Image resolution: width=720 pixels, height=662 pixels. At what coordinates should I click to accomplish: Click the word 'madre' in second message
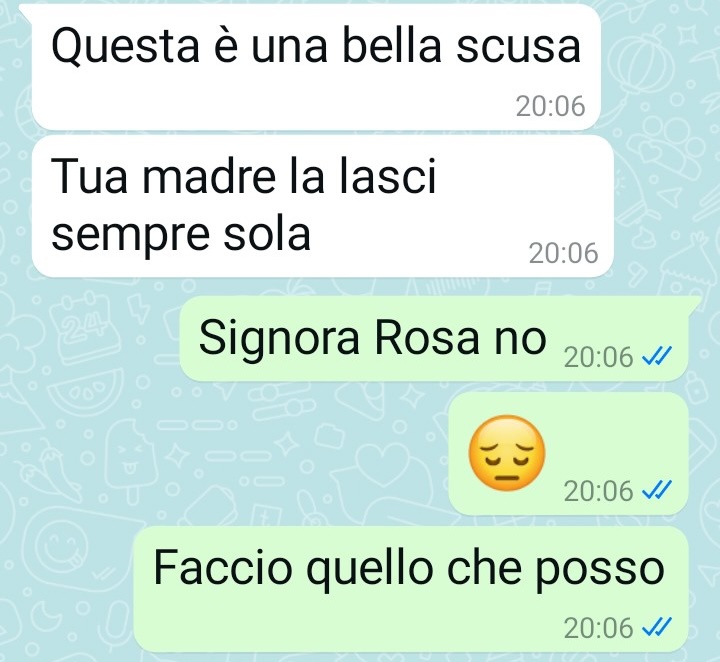coord(209,176)
